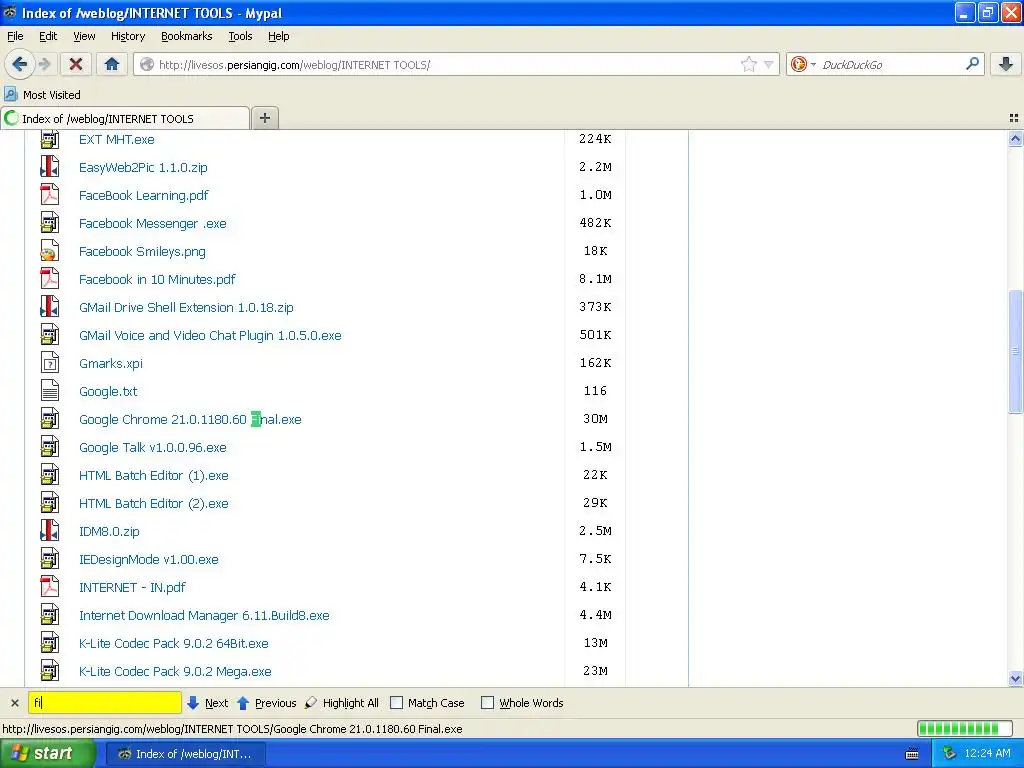
Task: Open K-Lite Codec Pack 9.0.2 64Bit.exe link
Action: [173, 643]
